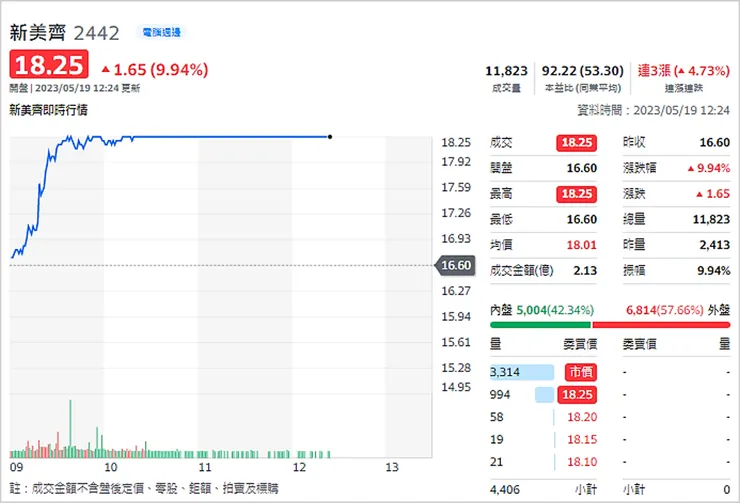The height and width of the screenshot is (503, 740).
Task: Click the red 市價 market price badge
Action: [x=582, y=372]
